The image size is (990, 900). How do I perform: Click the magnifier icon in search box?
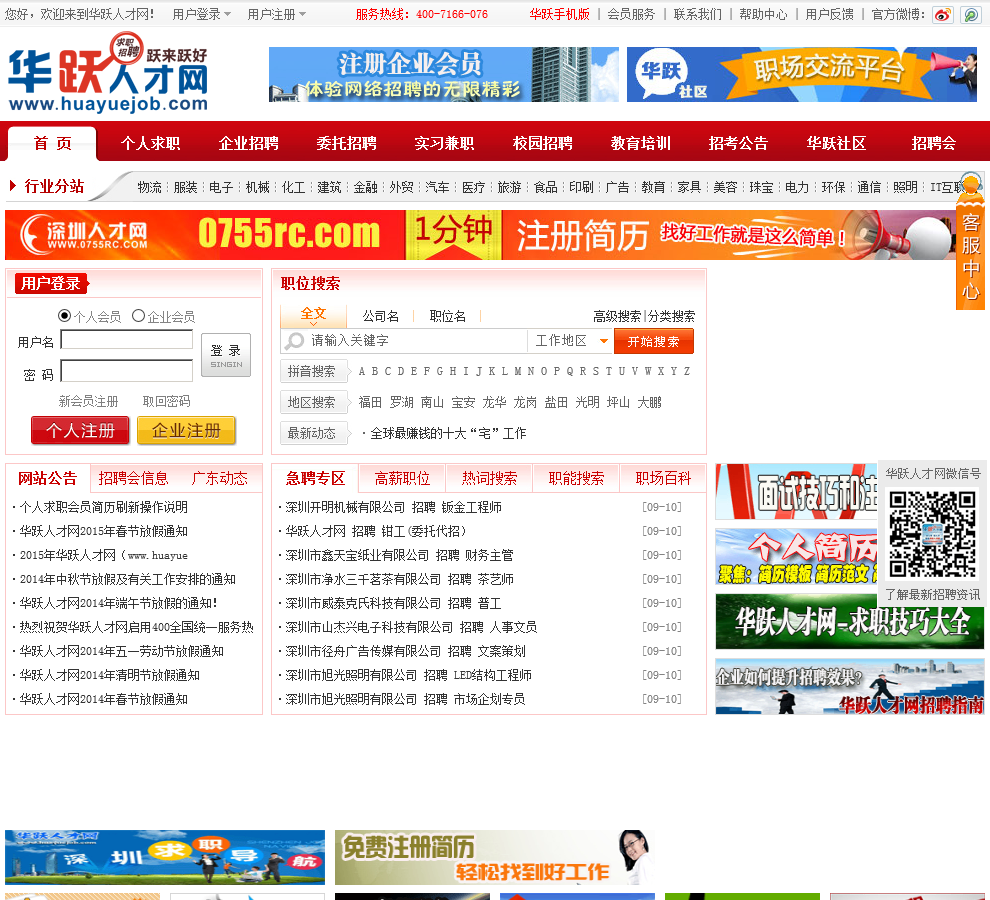[294, 341]
